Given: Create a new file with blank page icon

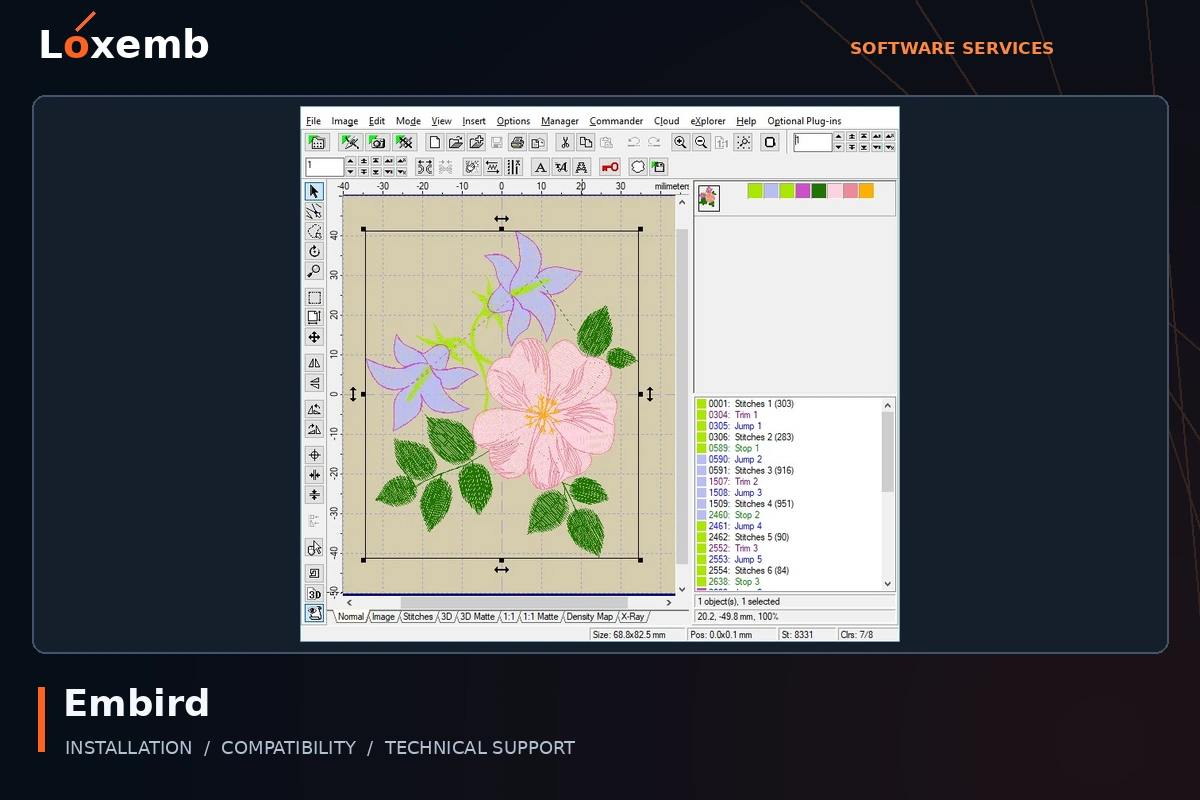Looking at the screenshot, I should (434, 143).
